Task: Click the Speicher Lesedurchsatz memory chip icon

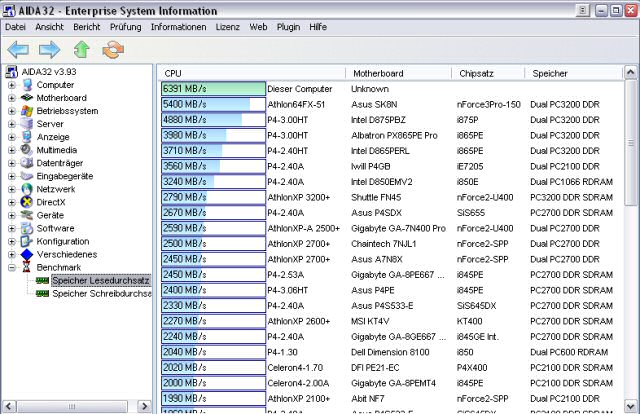Action: point(42,280)
